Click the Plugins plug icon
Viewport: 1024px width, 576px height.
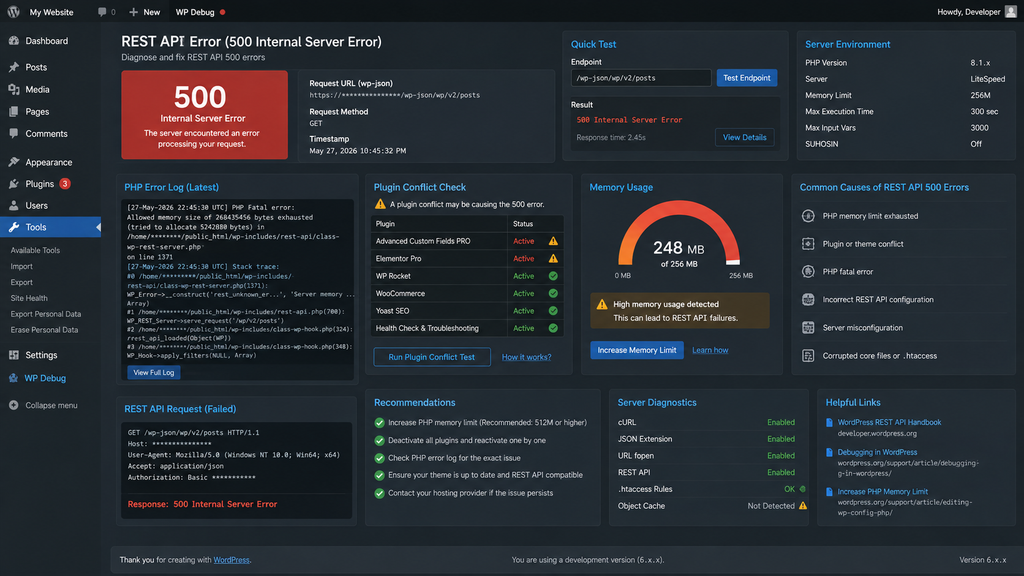[x=14, y=184]
